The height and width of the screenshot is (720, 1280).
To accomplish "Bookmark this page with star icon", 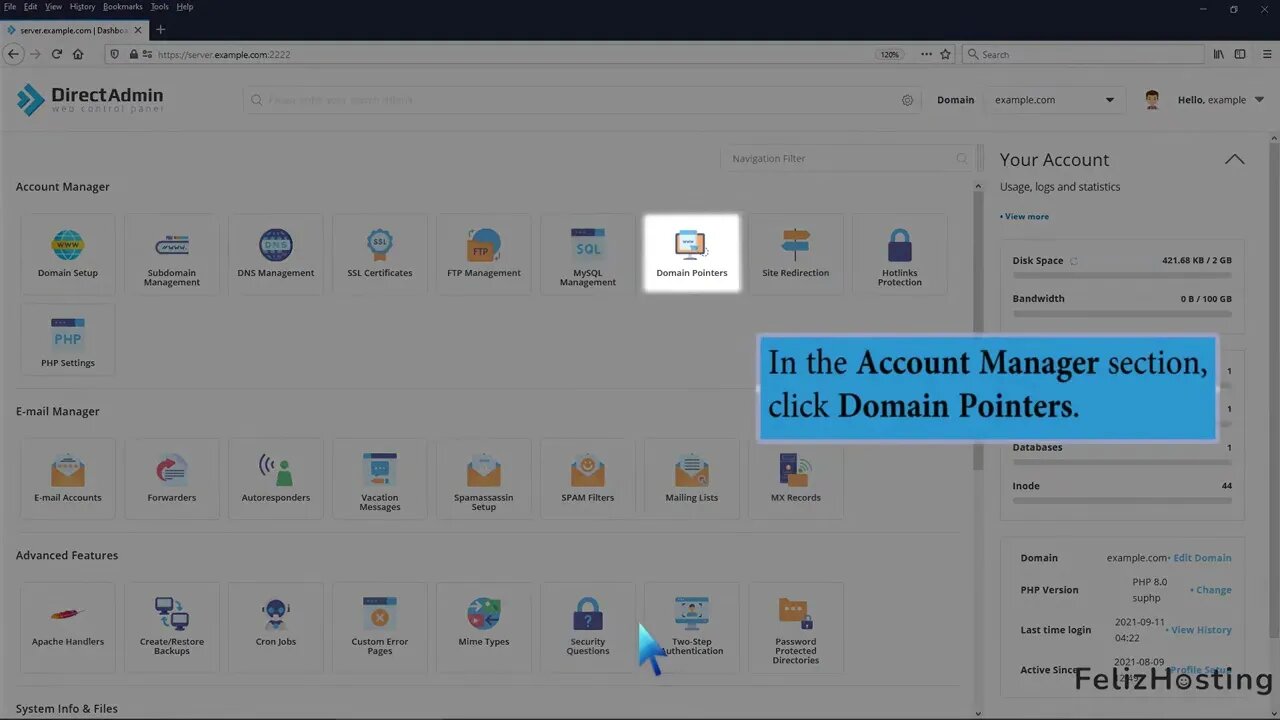I will [945, 54].
